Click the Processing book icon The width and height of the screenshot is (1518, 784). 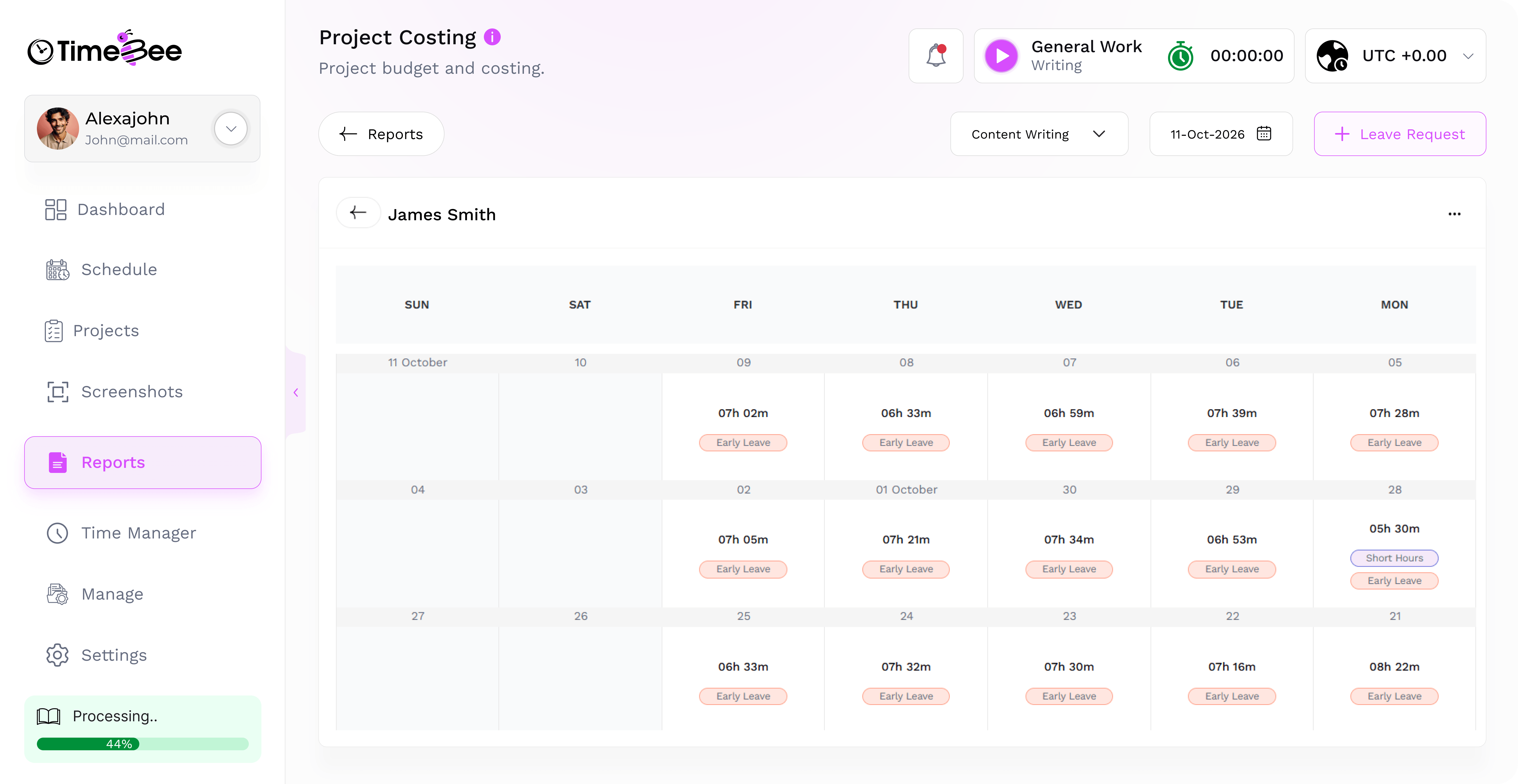coord(48,716)
